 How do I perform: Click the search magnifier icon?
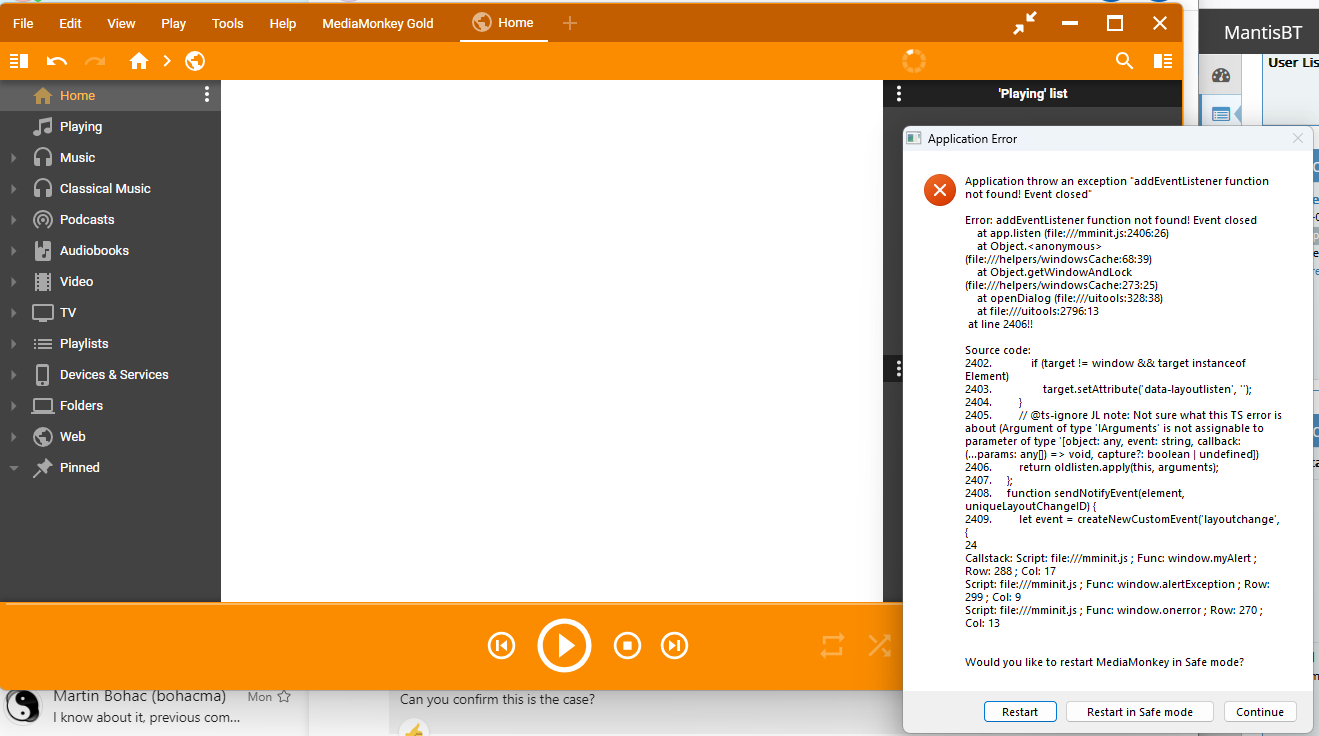(1125, 61)
